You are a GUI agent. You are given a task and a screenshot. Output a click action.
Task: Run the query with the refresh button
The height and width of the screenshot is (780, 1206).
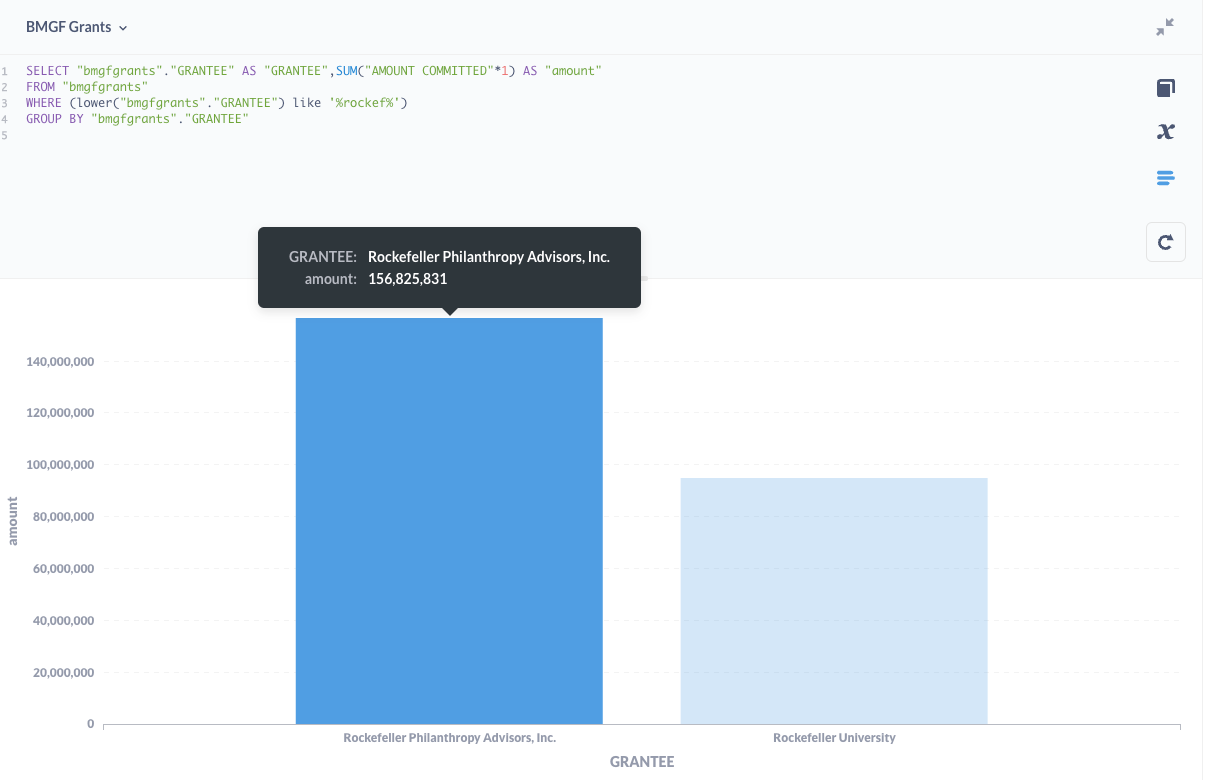click(1165, 242)
